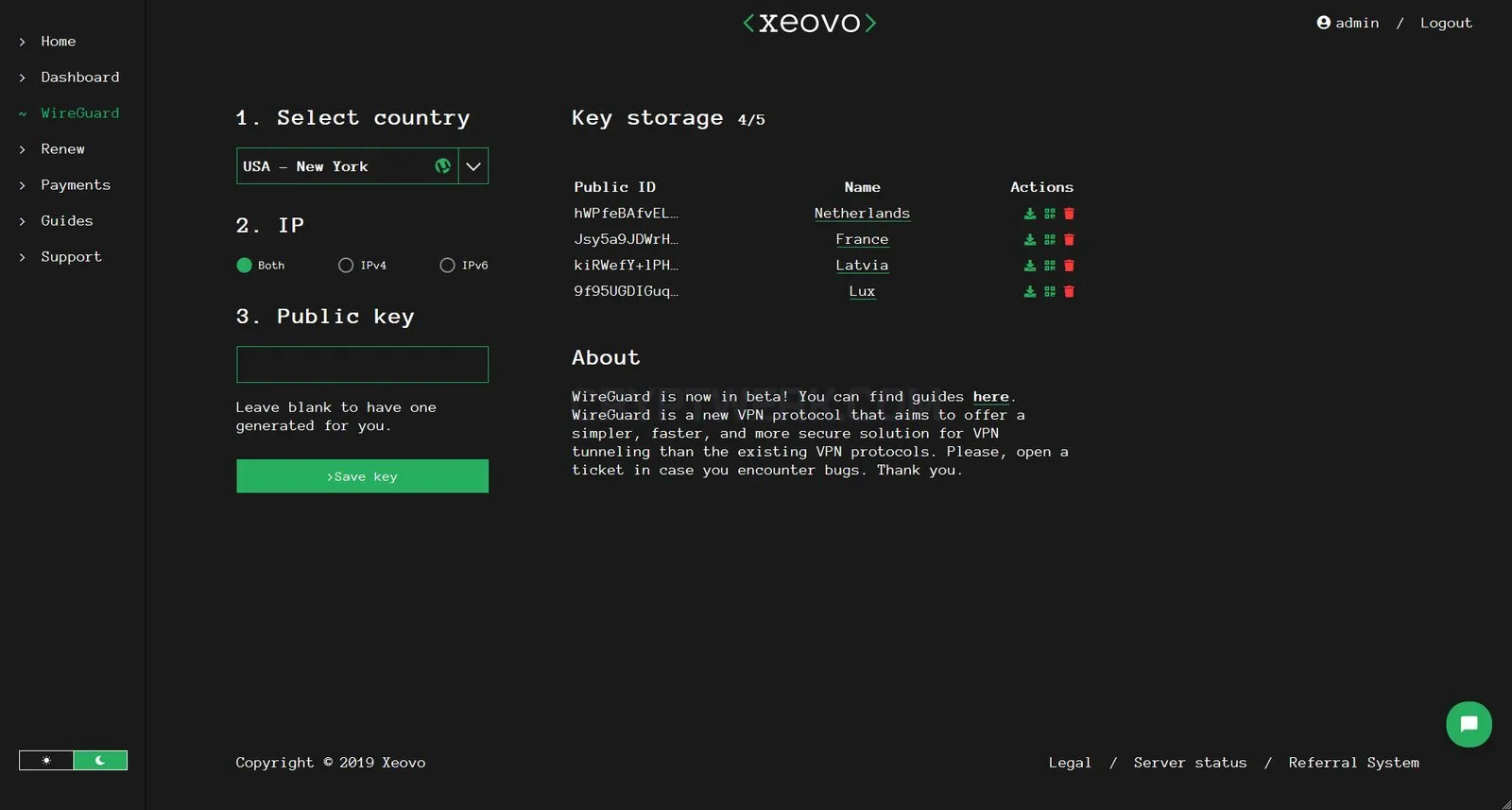Open the Legal footer link
The image size is (1512, 810).
coord(1070,763)
